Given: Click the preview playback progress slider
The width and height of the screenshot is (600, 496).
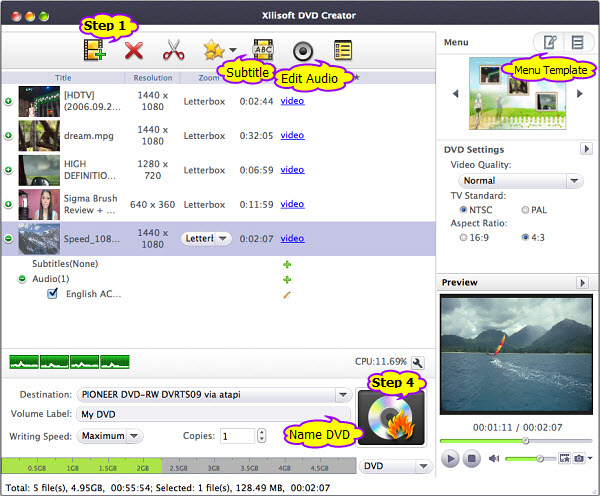Looking at the screenshot, I should (x=516, y=441).
